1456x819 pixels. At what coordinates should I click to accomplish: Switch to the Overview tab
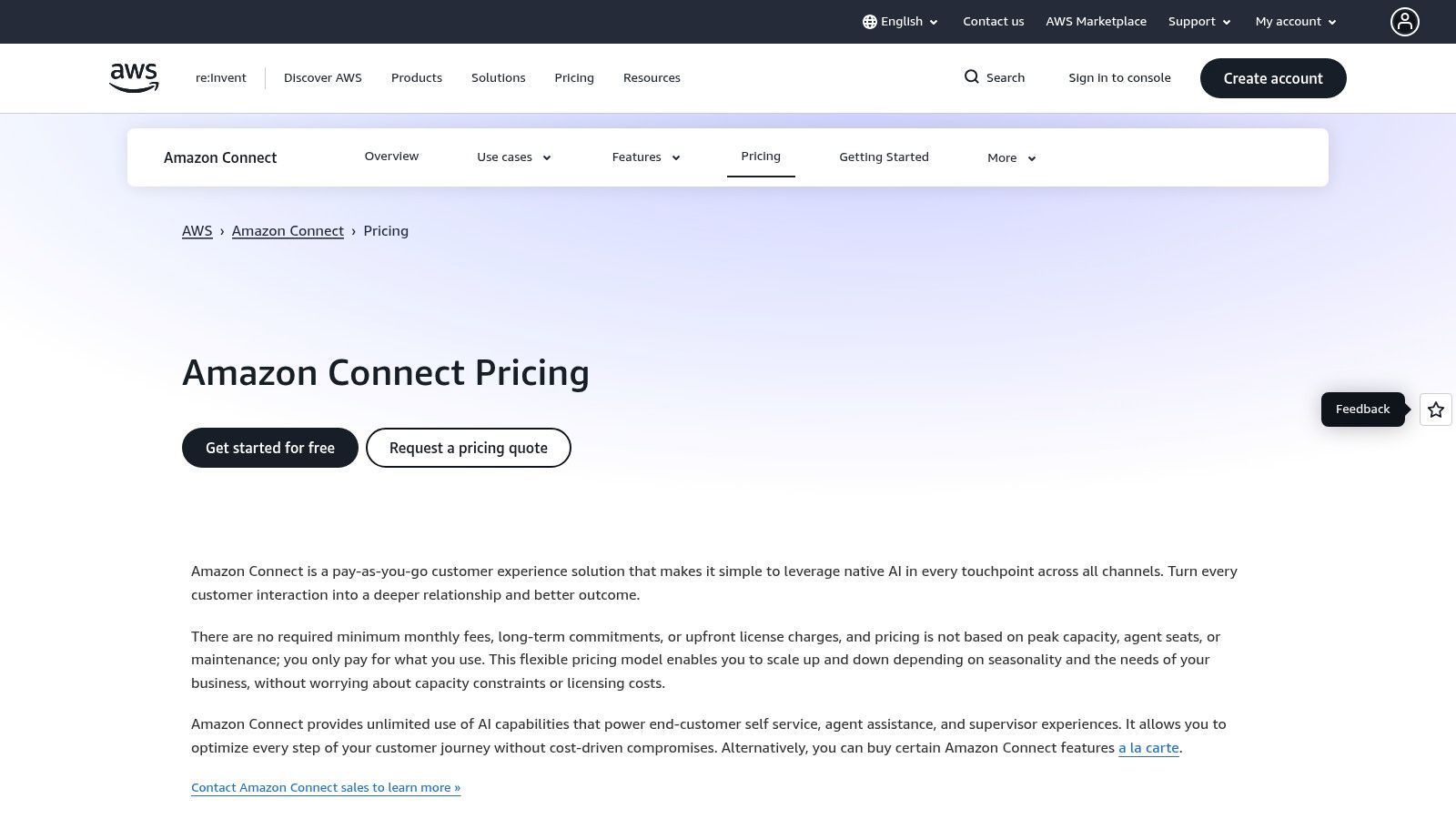(391, 156)
